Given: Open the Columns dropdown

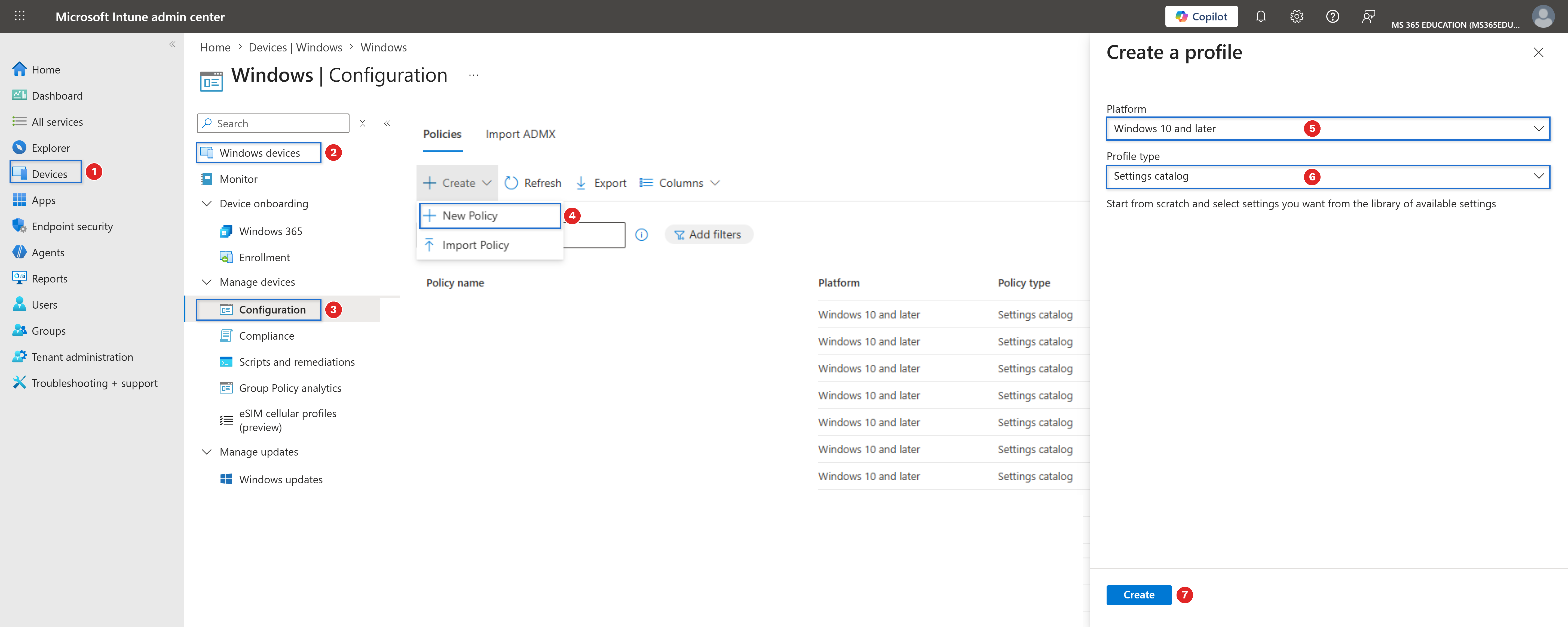Looking at the screenshot, I should point(680,183).
